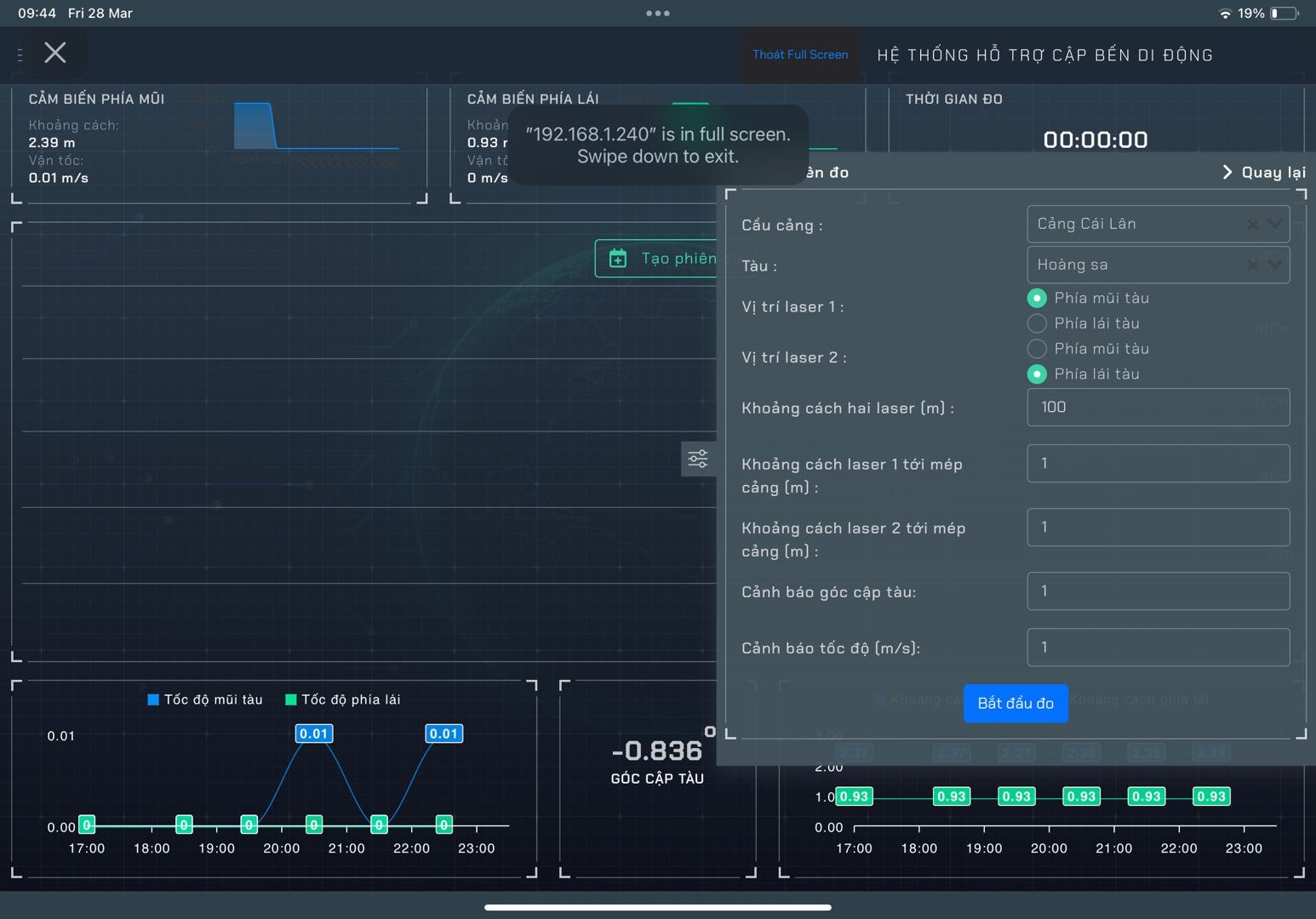Open the Cầu cảng dropdown arrow
Screen dimensions: 1316x919
click(1274, 224)
